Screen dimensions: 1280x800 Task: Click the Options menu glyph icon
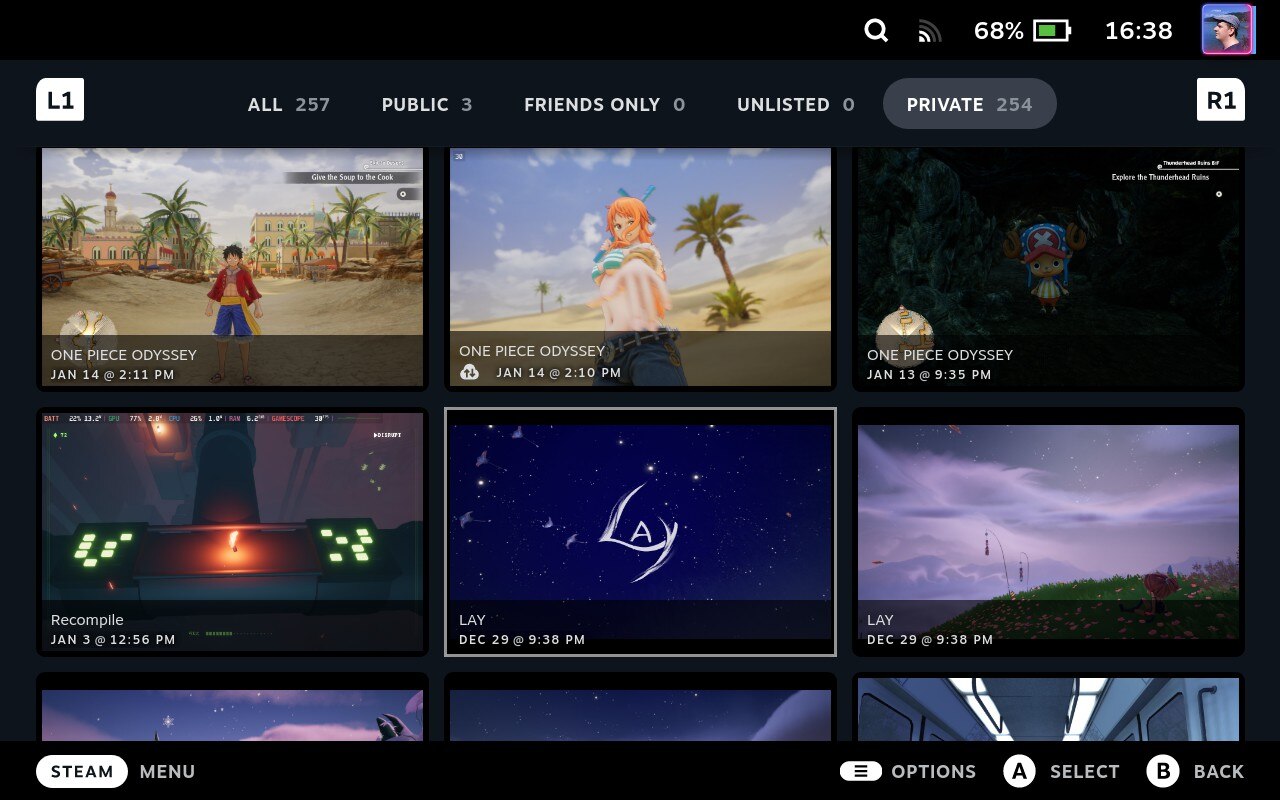click(860, 771)
